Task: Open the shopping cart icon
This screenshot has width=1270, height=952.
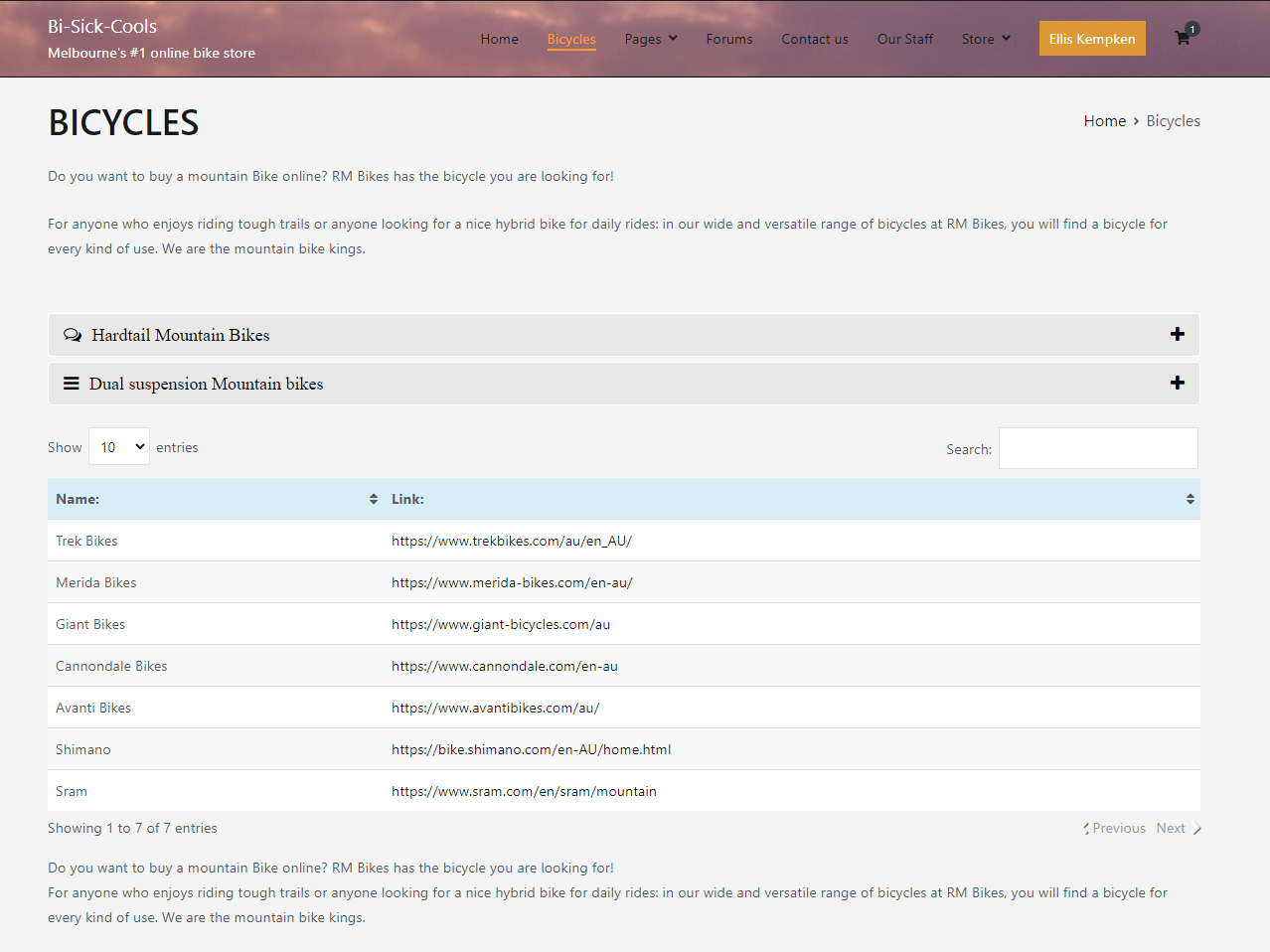Action: tap(1183, 39)
